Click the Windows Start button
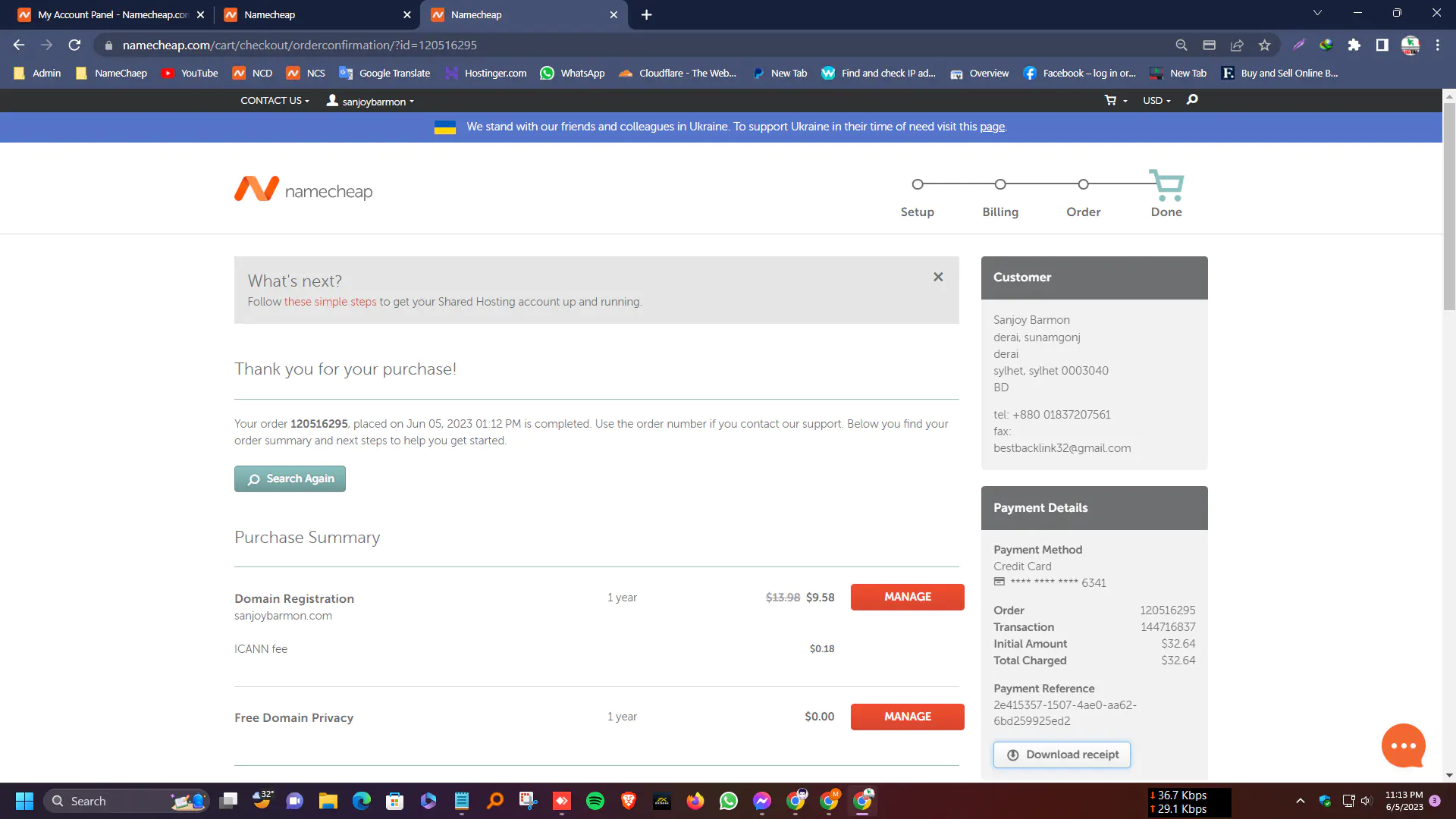This screenshot has width=1456, height=819. 24,801
